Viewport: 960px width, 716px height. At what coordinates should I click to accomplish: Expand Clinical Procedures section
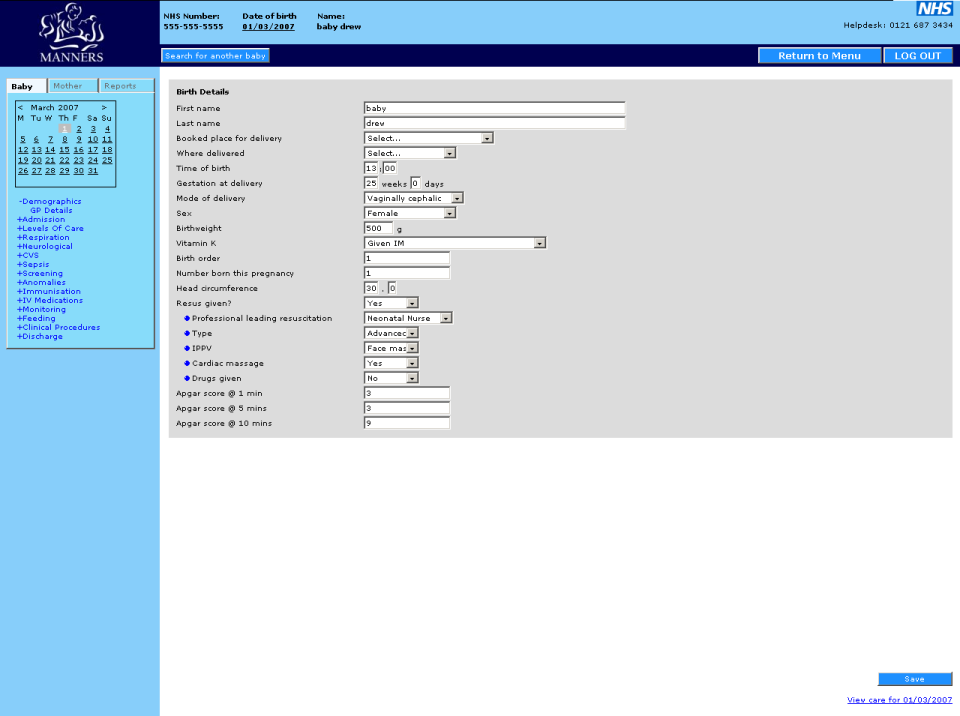[x=58, y=328]
